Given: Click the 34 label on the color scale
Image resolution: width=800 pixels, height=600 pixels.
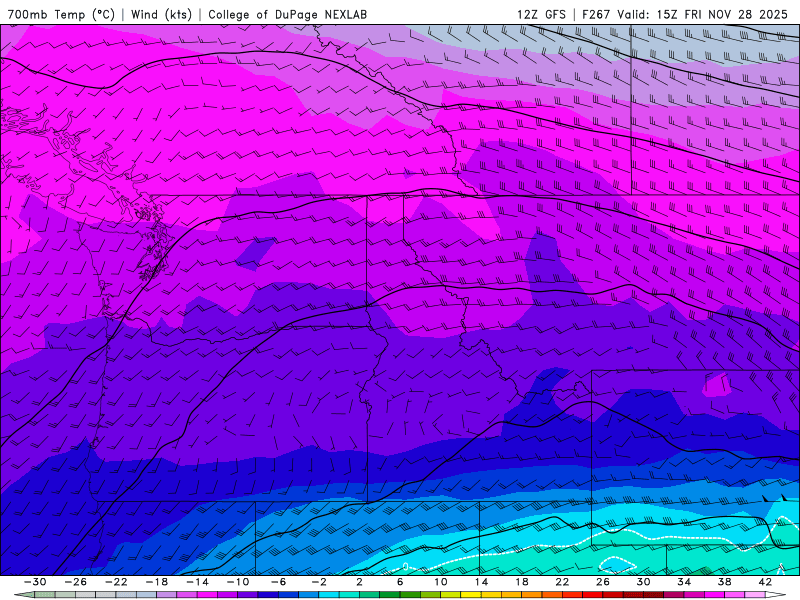Looking at the screenshot, I should [684, 582].
